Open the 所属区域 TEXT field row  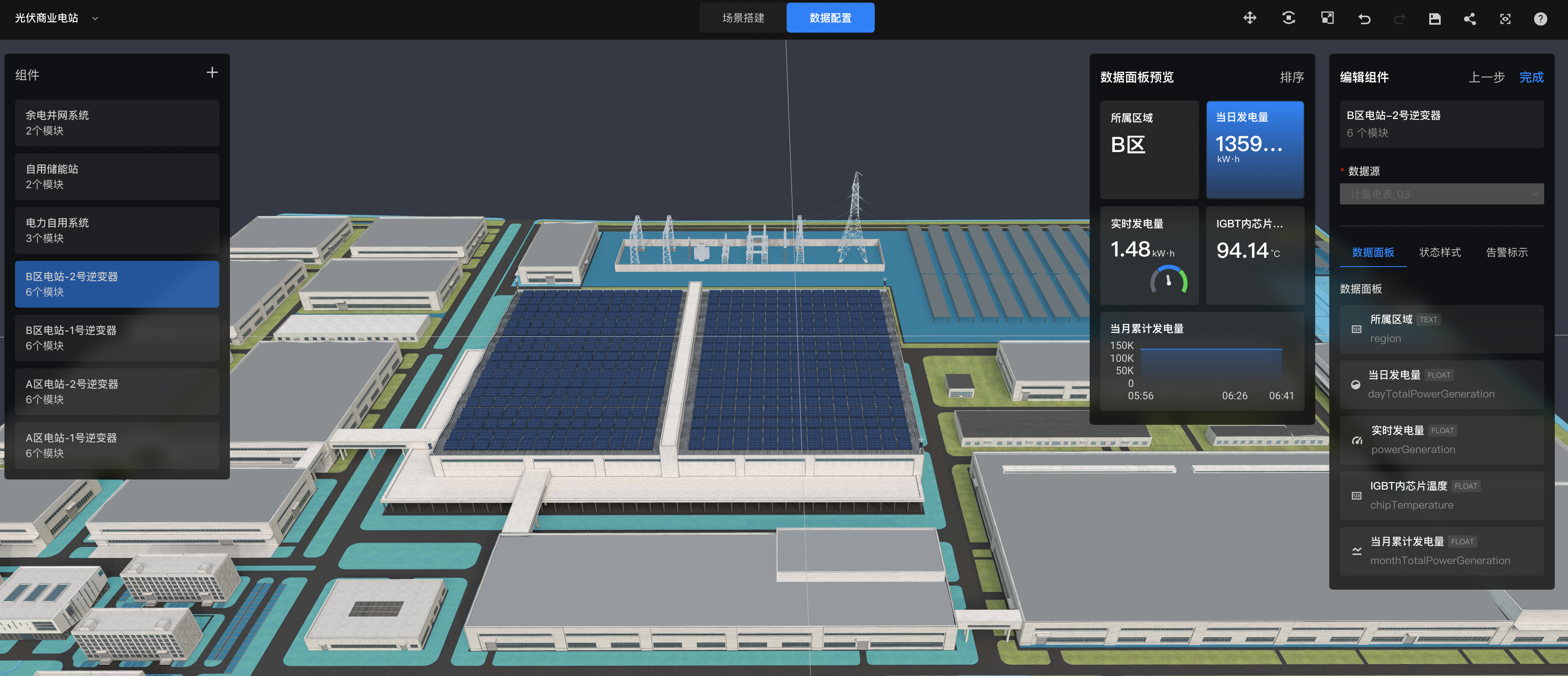(1442, 330)
